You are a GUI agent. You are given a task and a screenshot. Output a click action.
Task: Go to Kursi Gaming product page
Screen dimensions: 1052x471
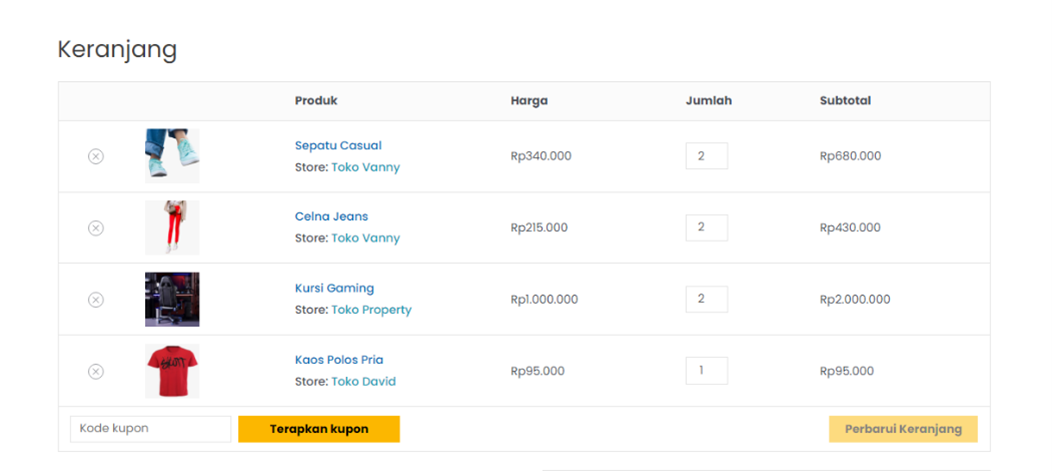pos(334,288)
